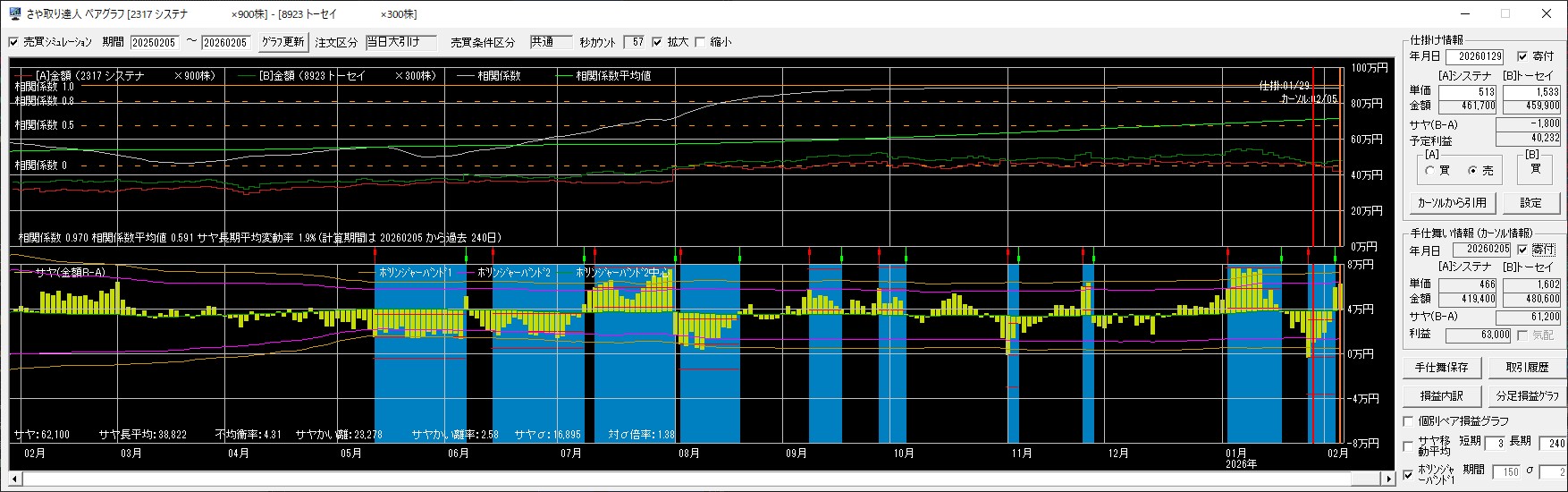Uncheck the 拡大 checkbox
1568x492 pixels.
(658, 42)
